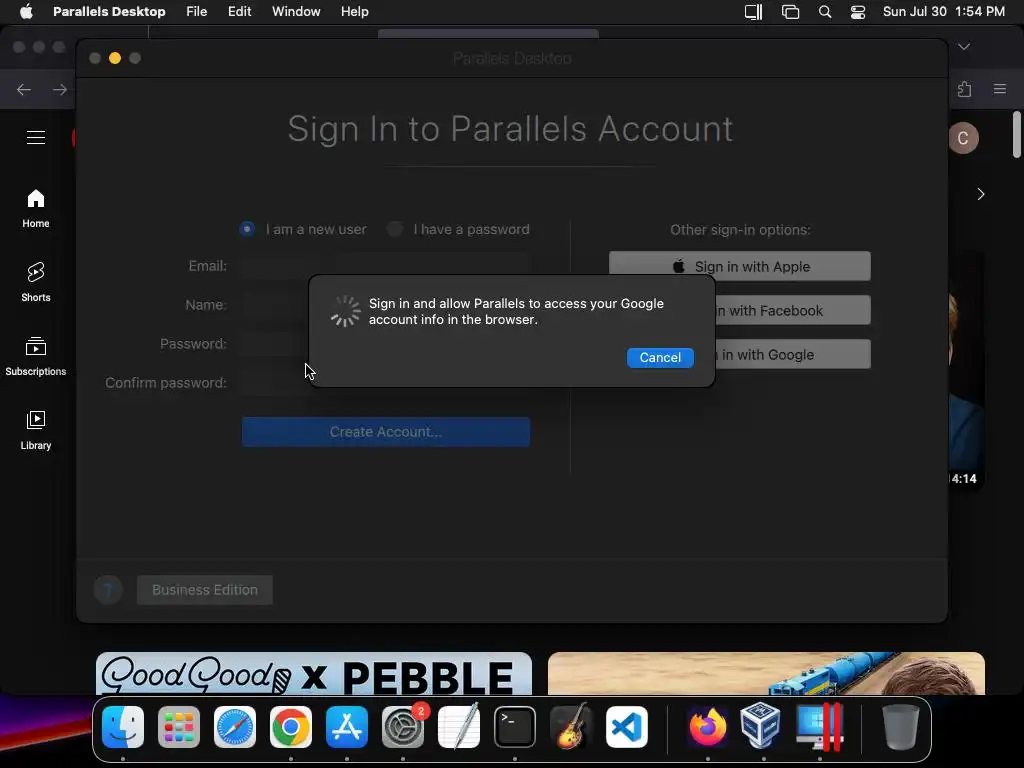Image resolution: width=1024 pixels, height=768 pixels.
Task: Click the sidebar display menu bar icon
Action: click(754, 12)
